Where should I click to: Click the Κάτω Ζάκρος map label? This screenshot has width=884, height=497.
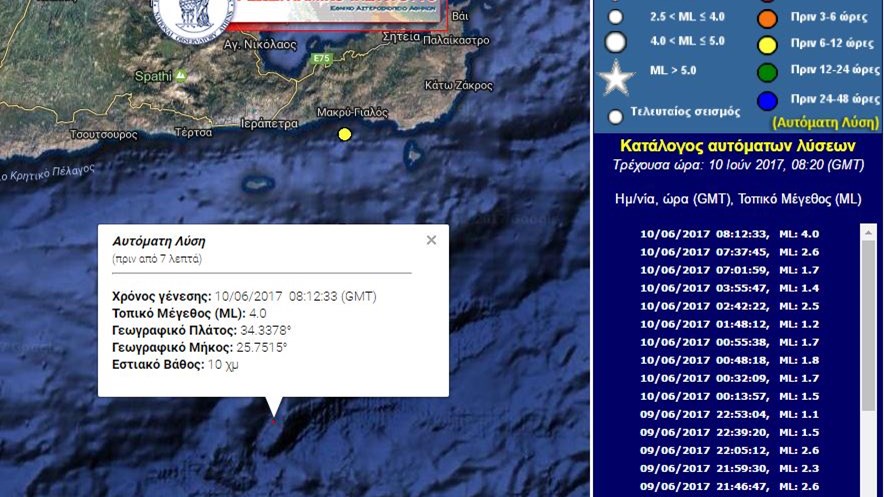tap(458, 85)
